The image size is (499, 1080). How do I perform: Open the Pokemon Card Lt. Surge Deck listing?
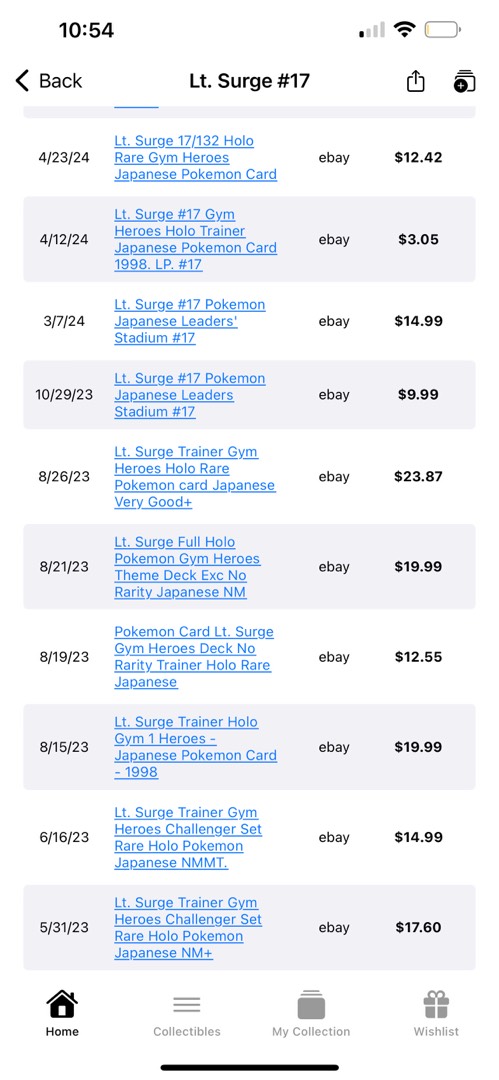click(x=194, y=657)
